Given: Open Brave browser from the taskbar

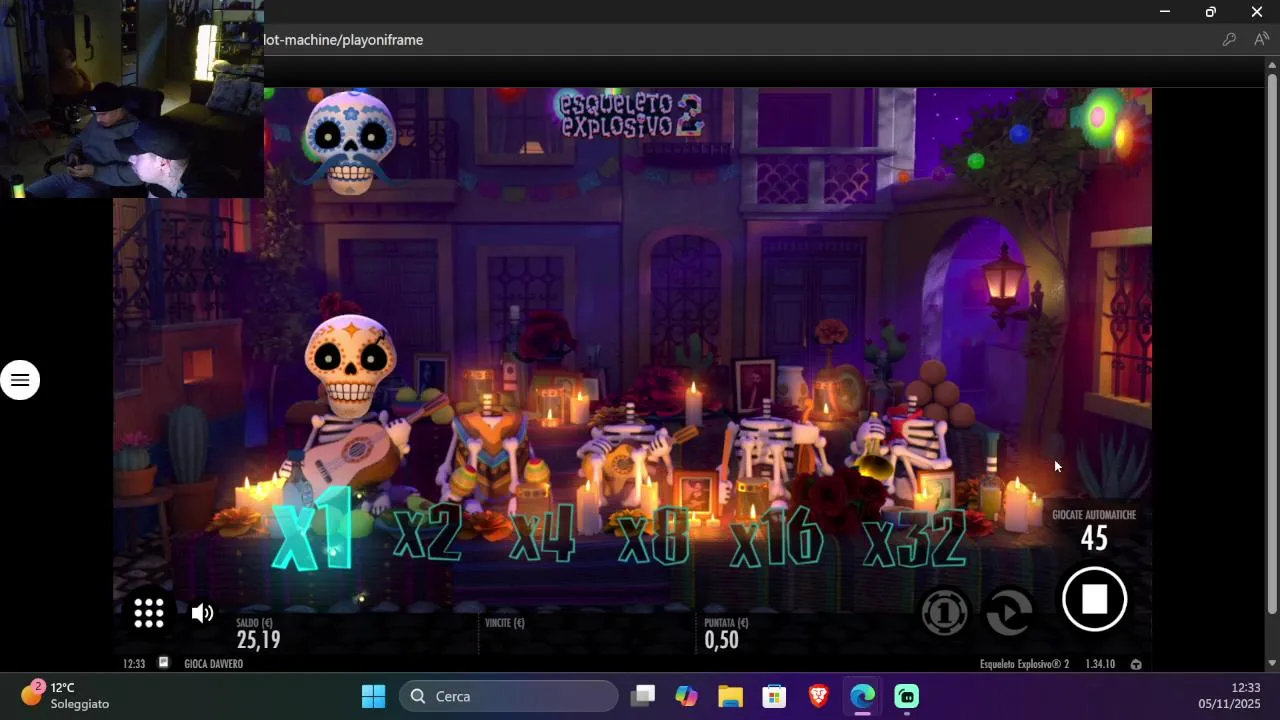Looking at the screenshot, I should click(818, 696).
